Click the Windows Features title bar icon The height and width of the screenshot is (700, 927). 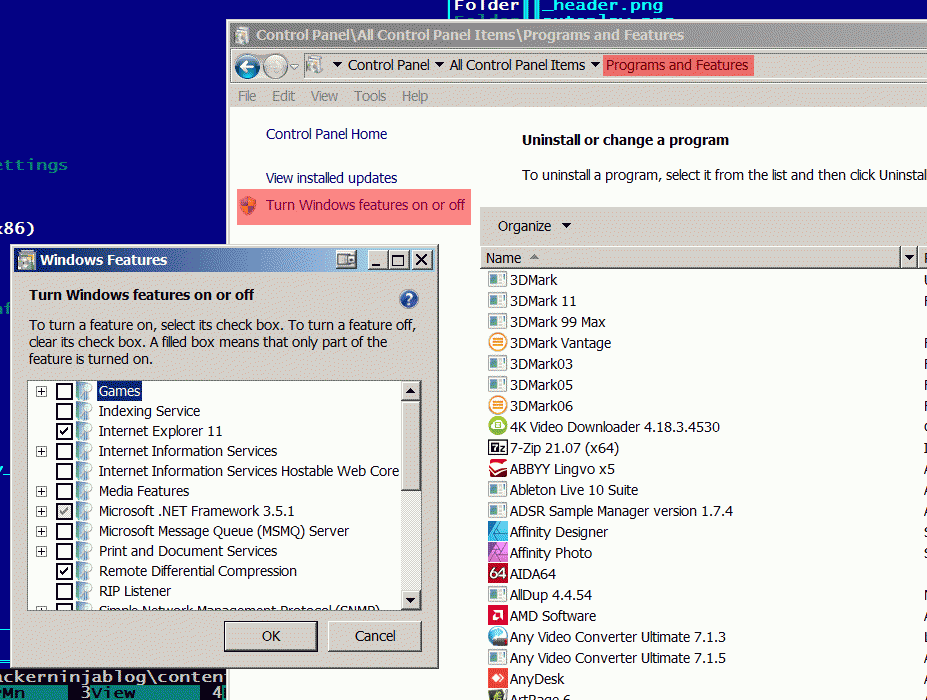tap(26, 260)
